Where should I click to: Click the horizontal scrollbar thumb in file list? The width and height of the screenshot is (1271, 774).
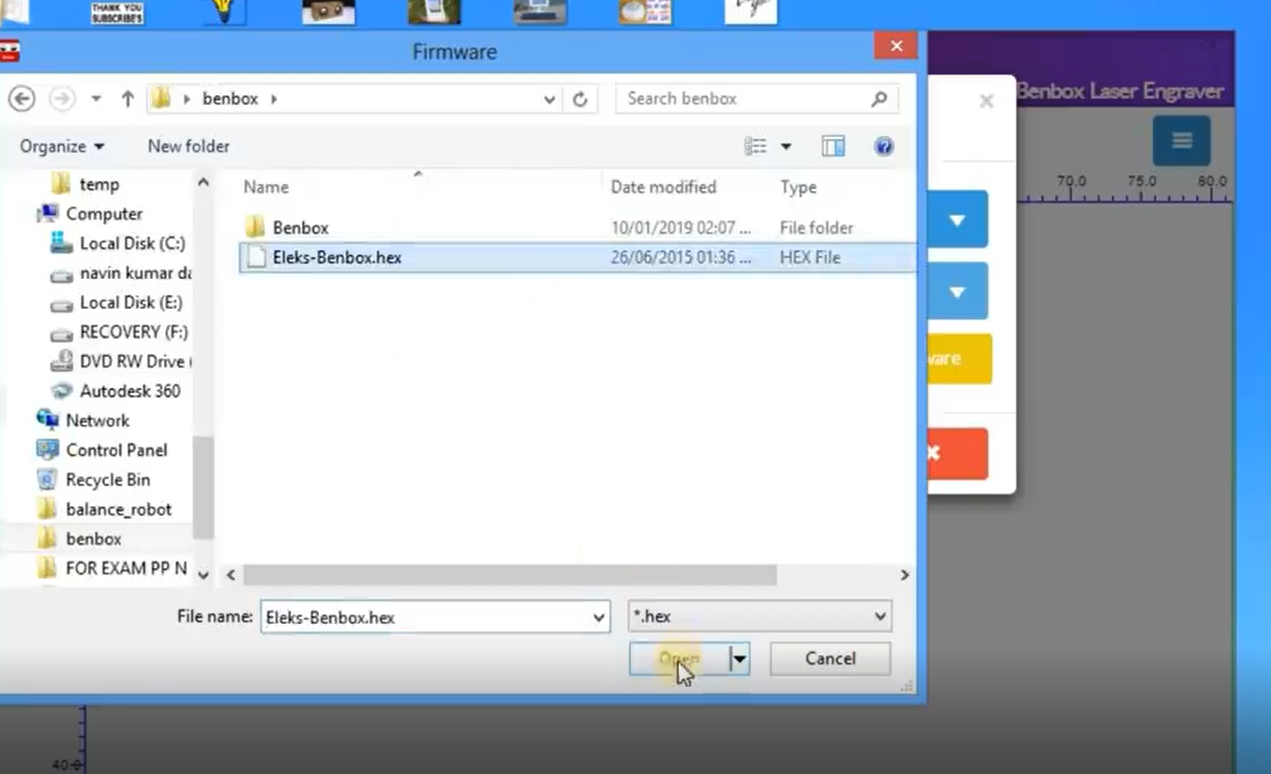pyautogui.click(x=510, y=575)
